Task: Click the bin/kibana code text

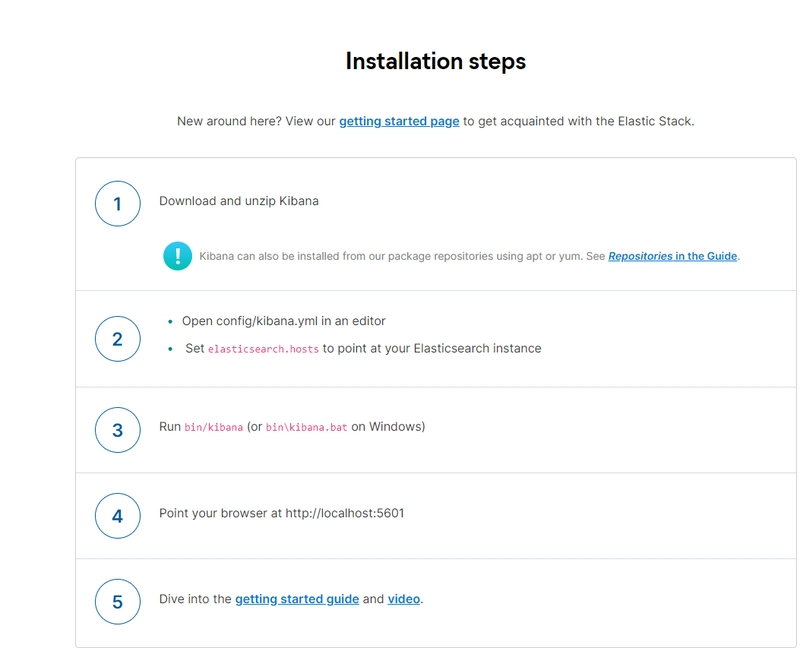Action: 213,427
